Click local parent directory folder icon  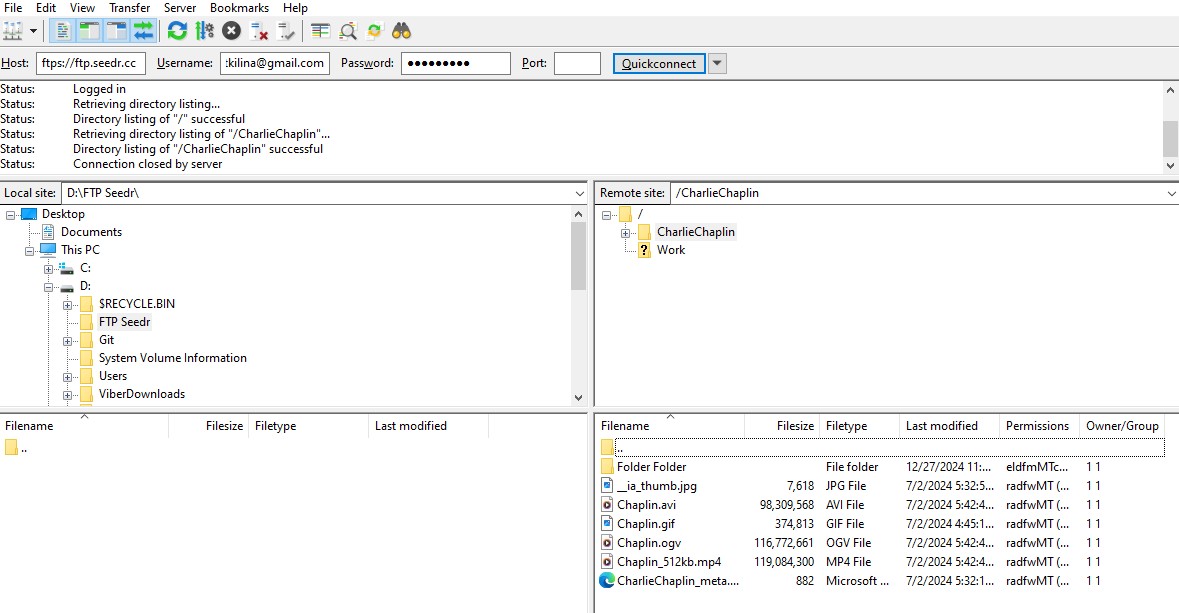click(11, 448)
